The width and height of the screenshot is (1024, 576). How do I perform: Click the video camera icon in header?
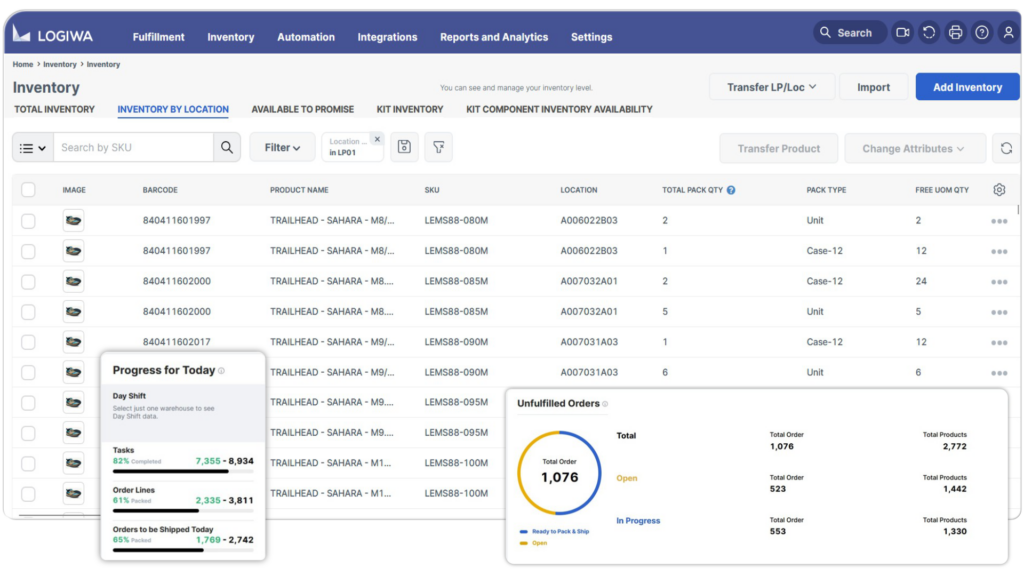click(903, 33)
